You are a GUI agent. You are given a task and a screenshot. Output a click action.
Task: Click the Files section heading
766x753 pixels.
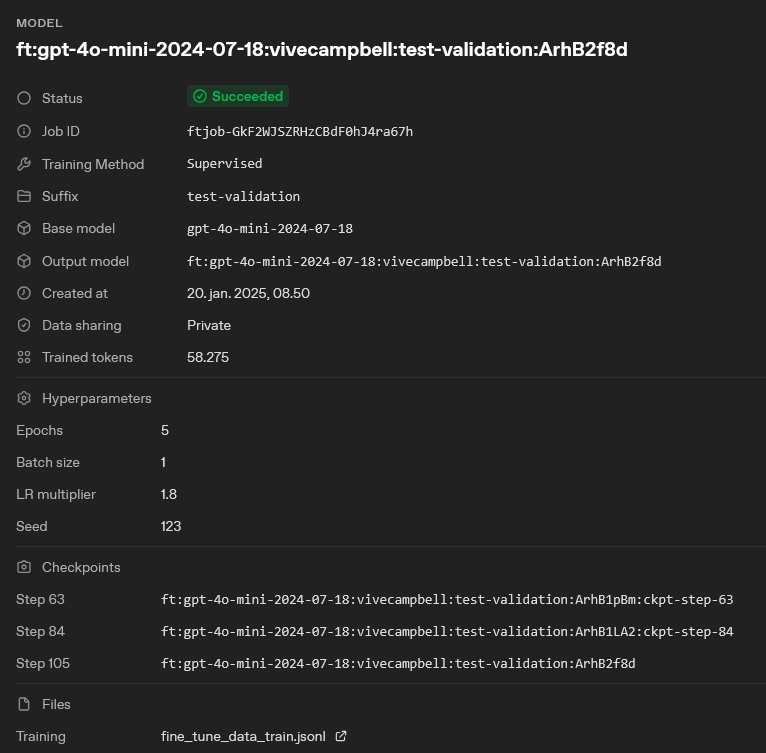56,704
